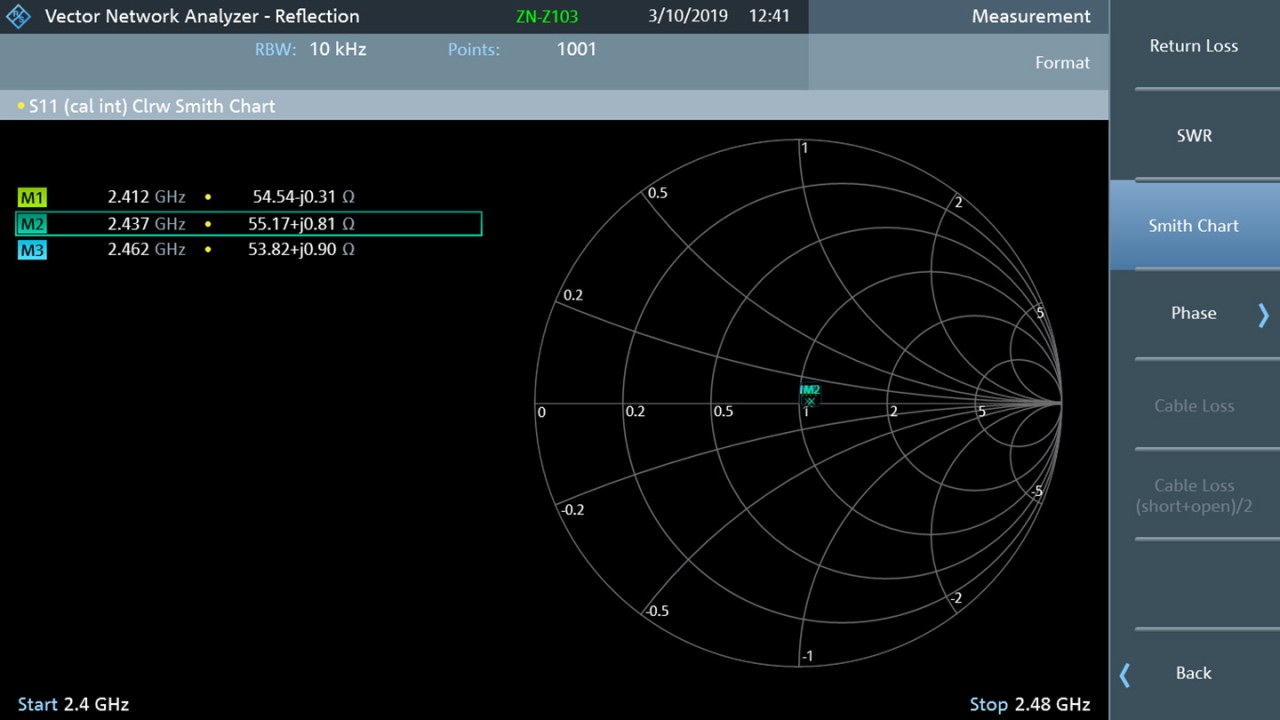This screenshot has height=720, width=1280.
Task: Click the yellow dot in M3 row
Action: click(x=208, y=250)
